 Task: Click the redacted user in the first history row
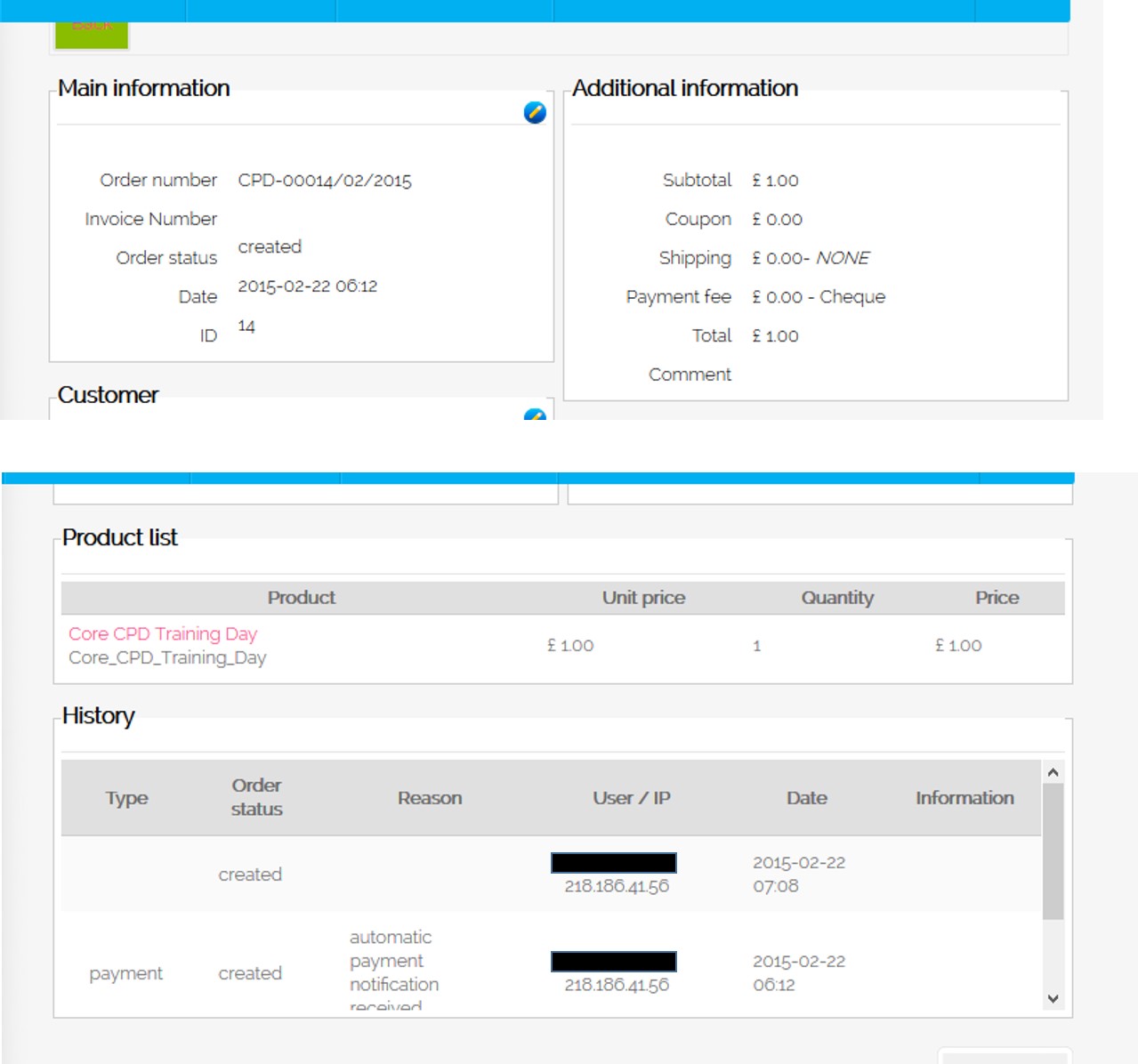point(614,863)
